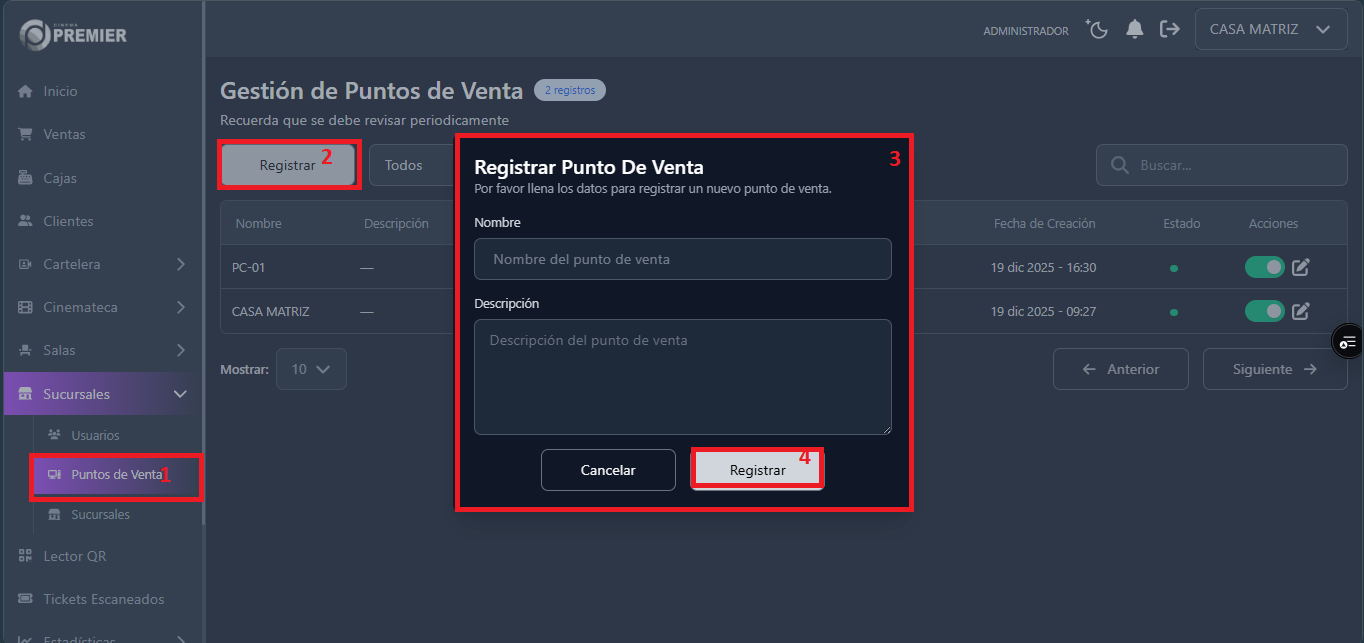1364x643 pixels.
Task: Disable the PC-01 status toggle
Action: click(x=1264, y=267)
